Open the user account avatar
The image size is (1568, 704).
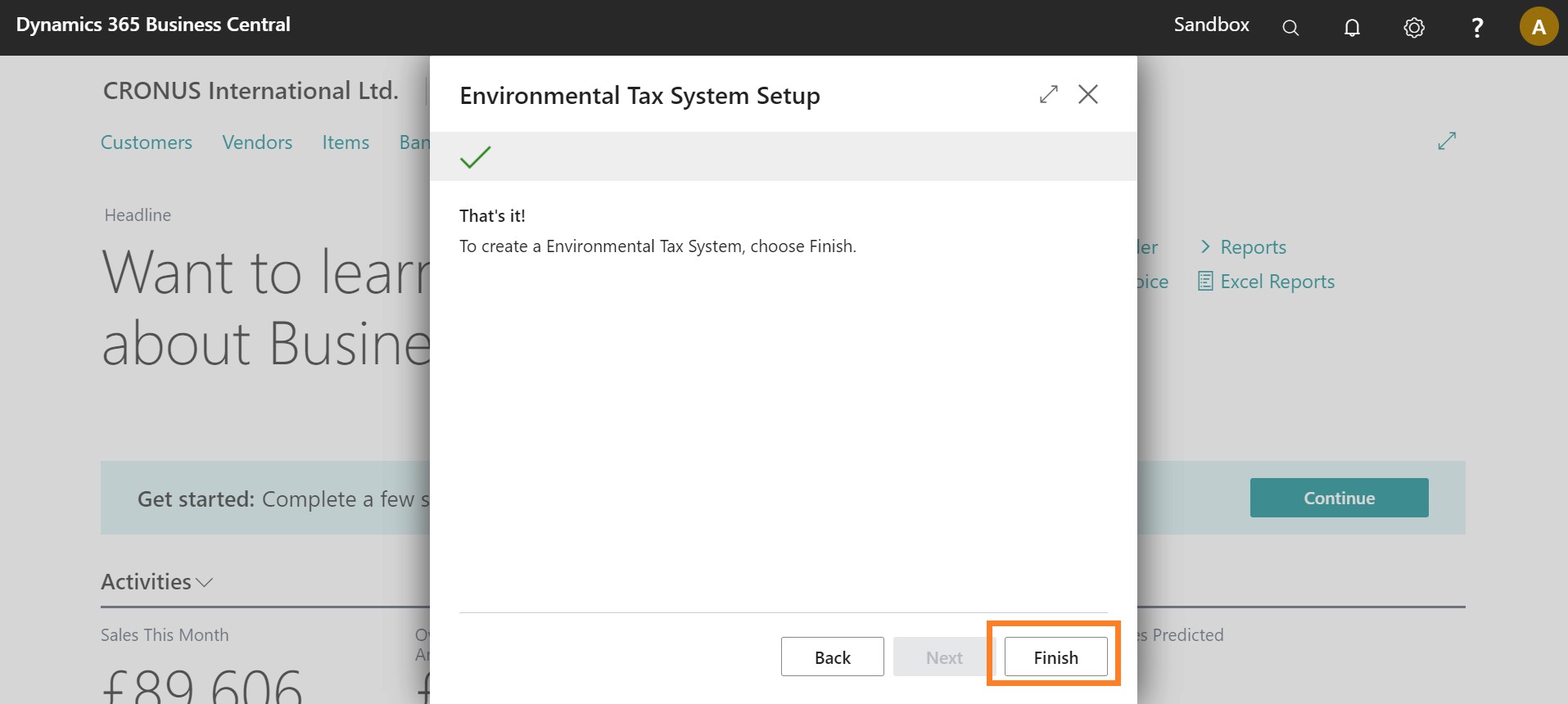[1539, 27]
